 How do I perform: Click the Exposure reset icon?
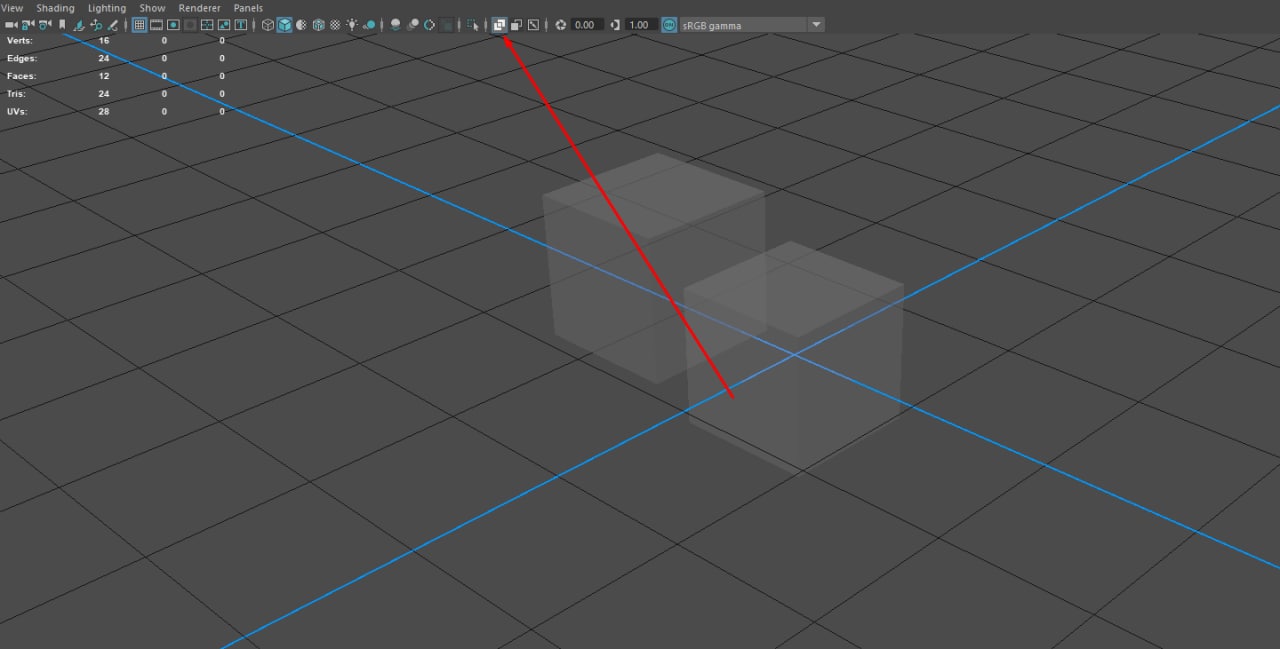point(561,25)
